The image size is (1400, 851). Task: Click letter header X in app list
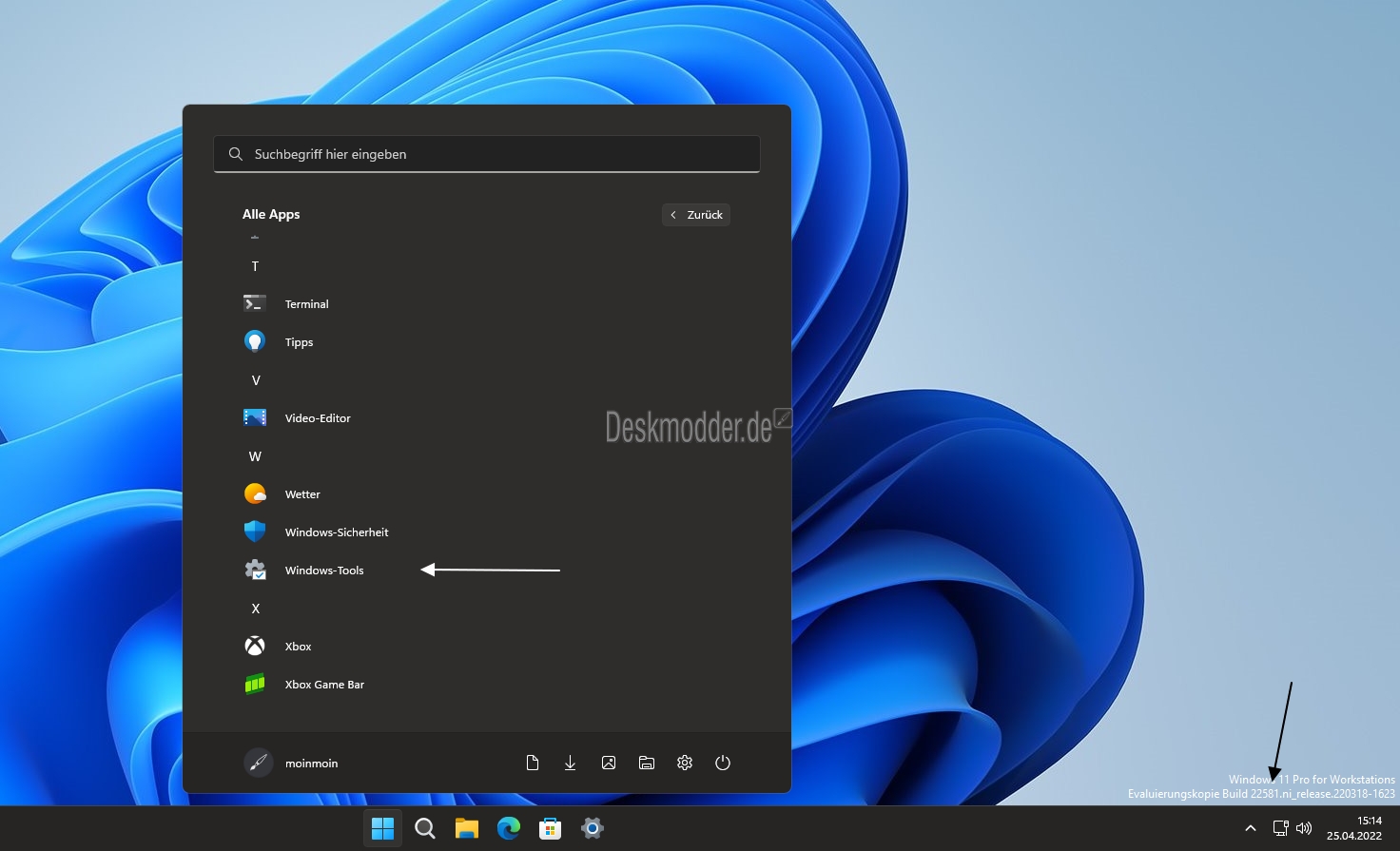[255, 609]
